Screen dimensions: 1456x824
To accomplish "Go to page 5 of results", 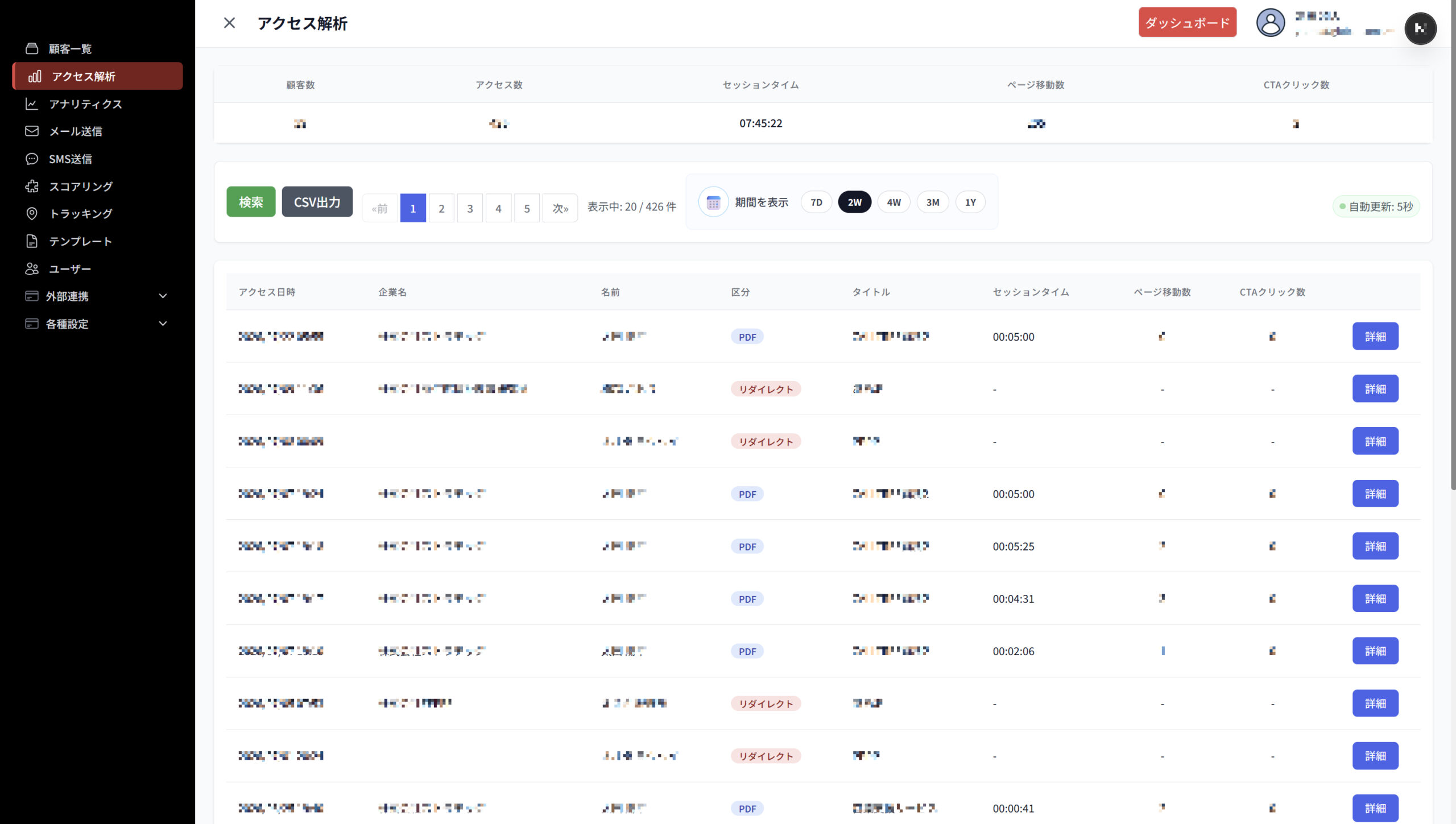I will [x=527, y=208].
